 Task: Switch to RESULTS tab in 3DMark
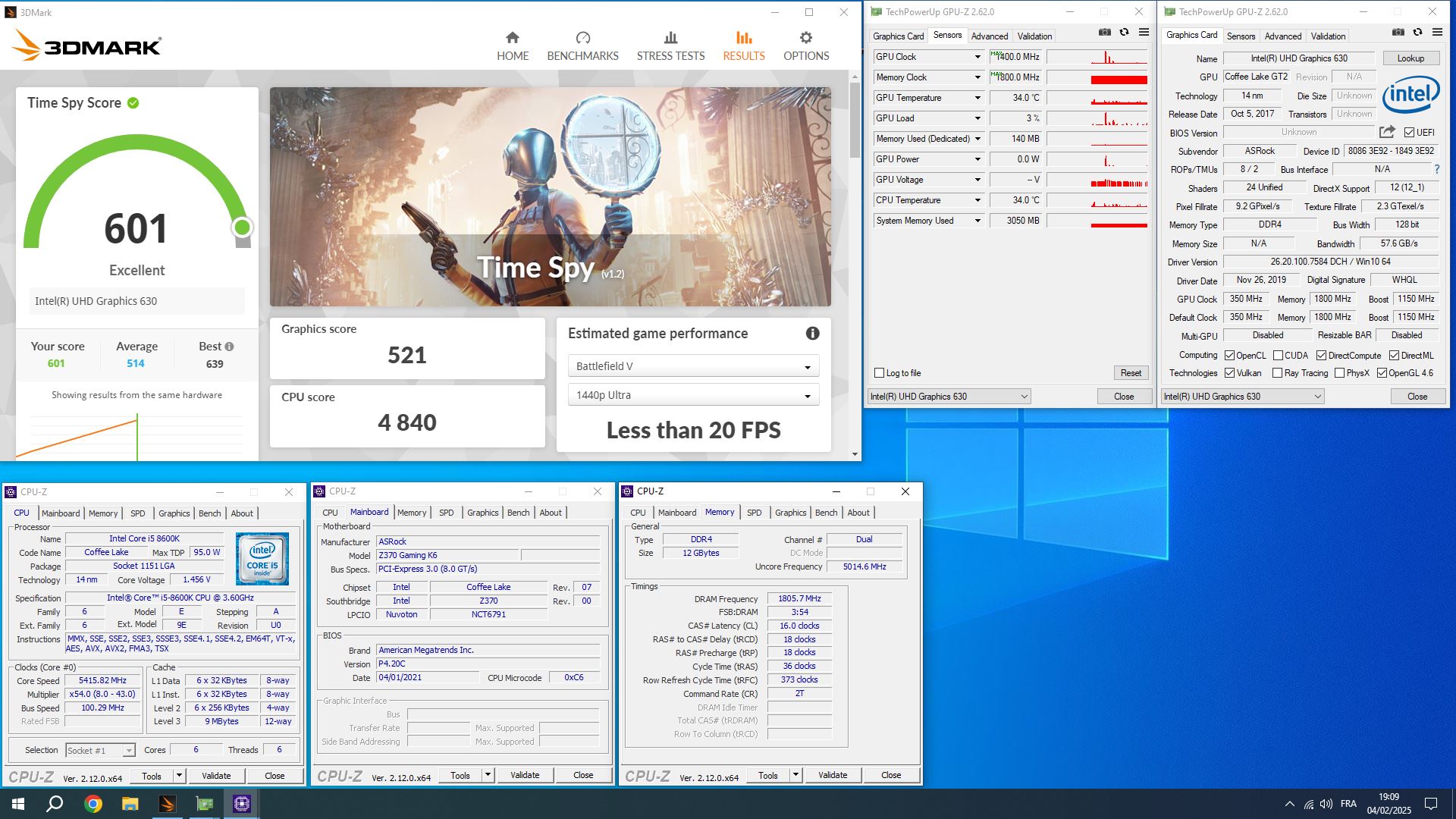(x=743, y=45)
